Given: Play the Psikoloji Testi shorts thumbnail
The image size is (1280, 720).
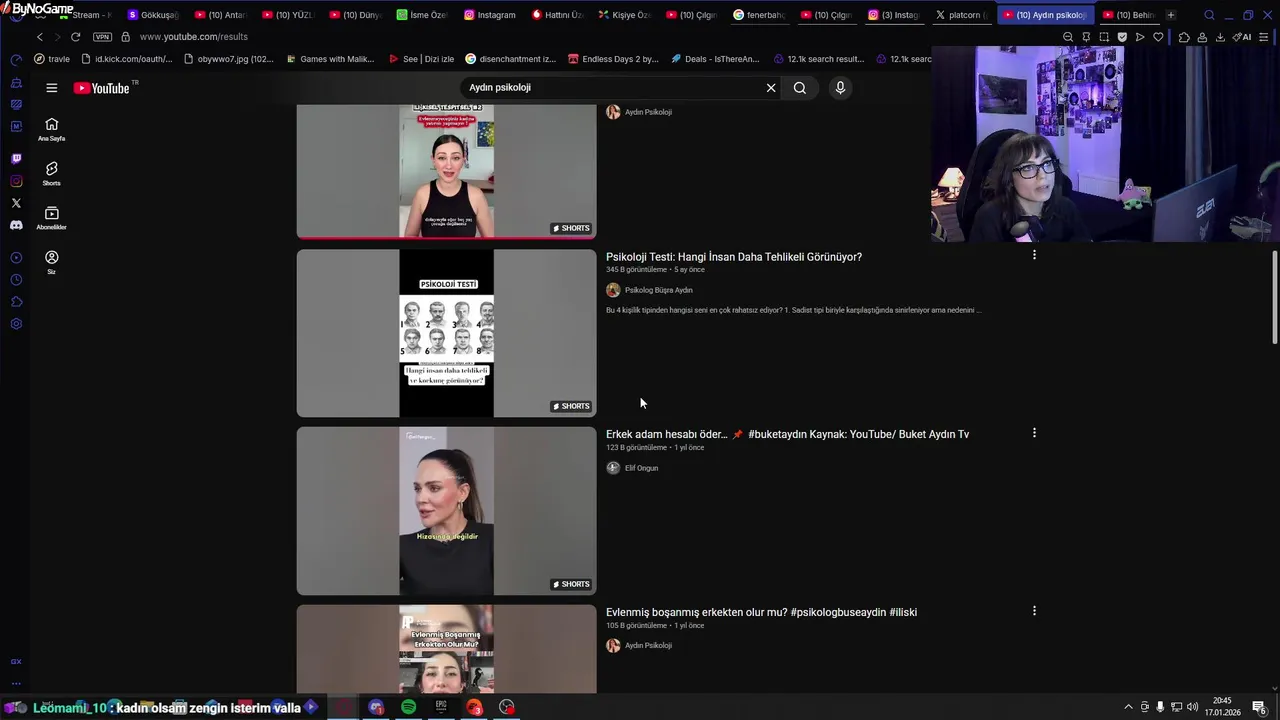Looking at the screenshot, I should [446, 333].
